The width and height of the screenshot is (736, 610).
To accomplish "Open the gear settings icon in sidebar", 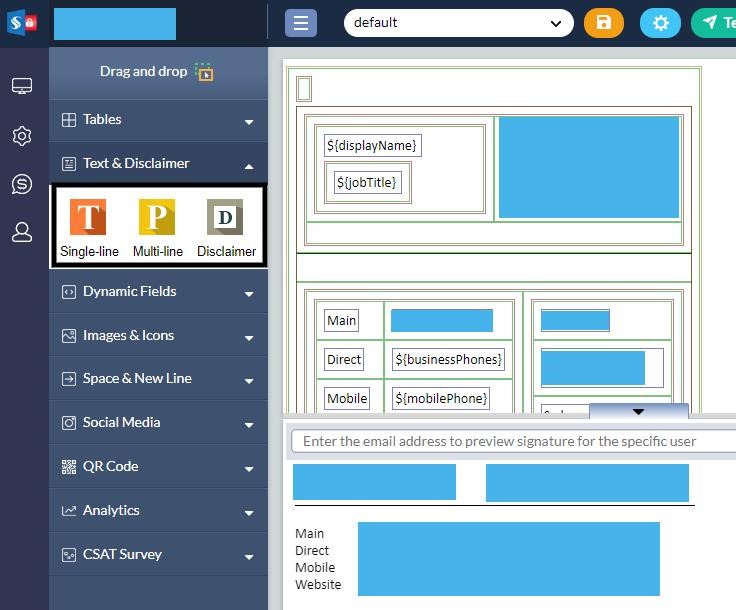I will coord(22,136).
